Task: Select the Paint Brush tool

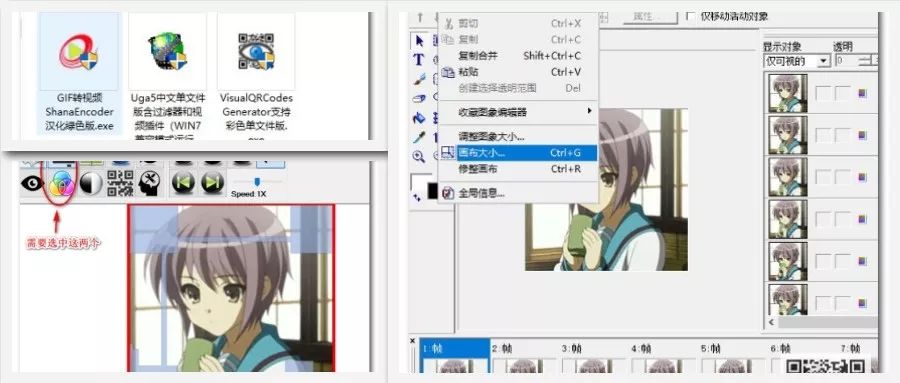Action: [x=419, y=79]
